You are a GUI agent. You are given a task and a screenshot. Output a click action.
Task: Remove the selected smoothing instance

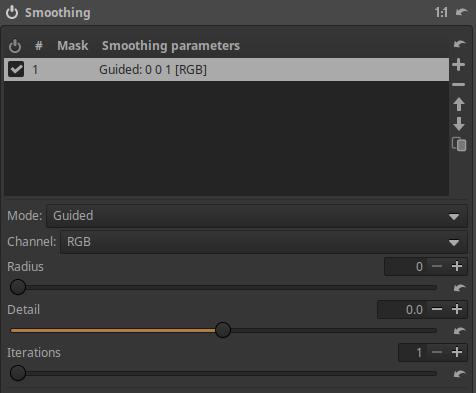(x=459, y=85)
